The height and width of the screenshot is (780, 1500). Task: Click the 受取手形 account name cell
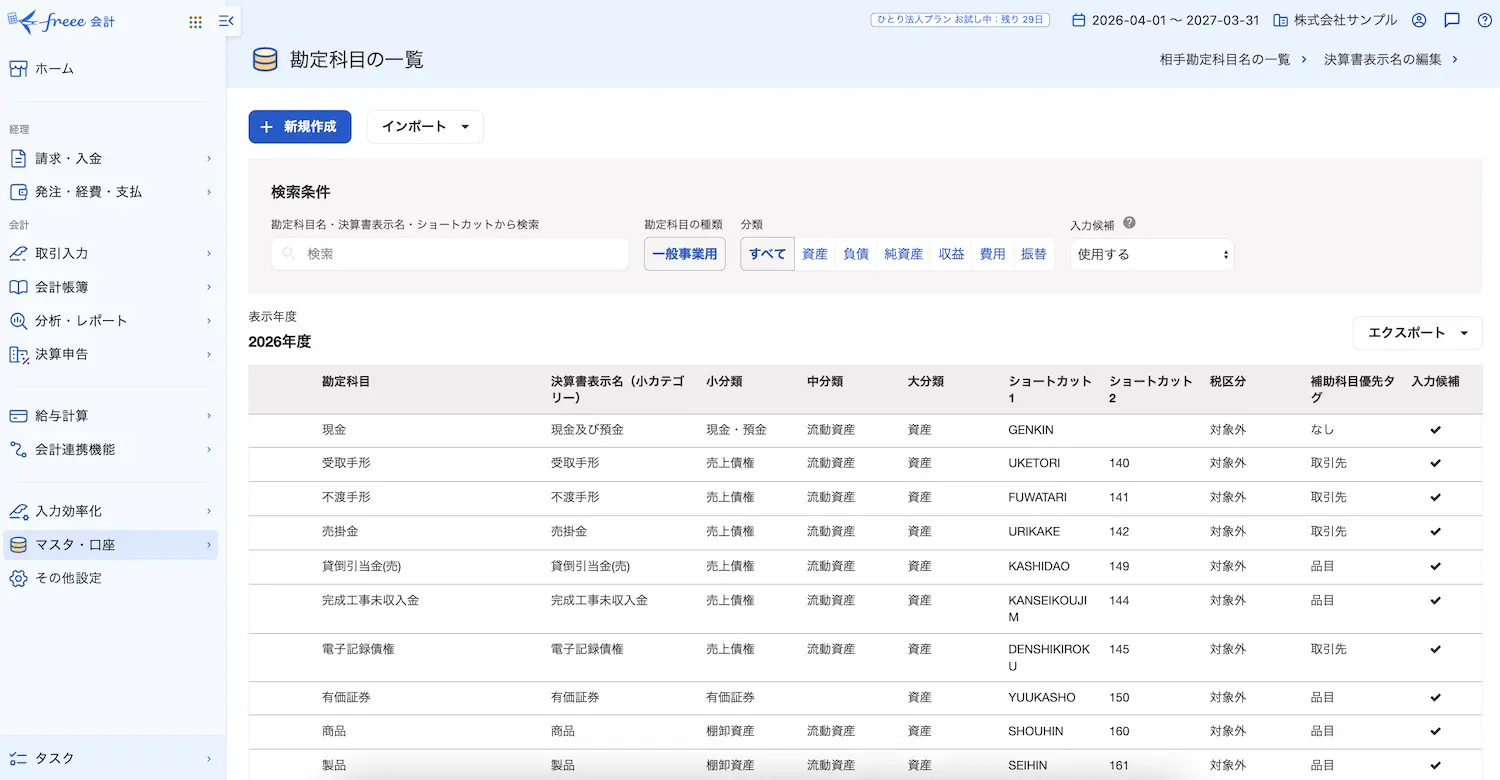pos(346,463)
